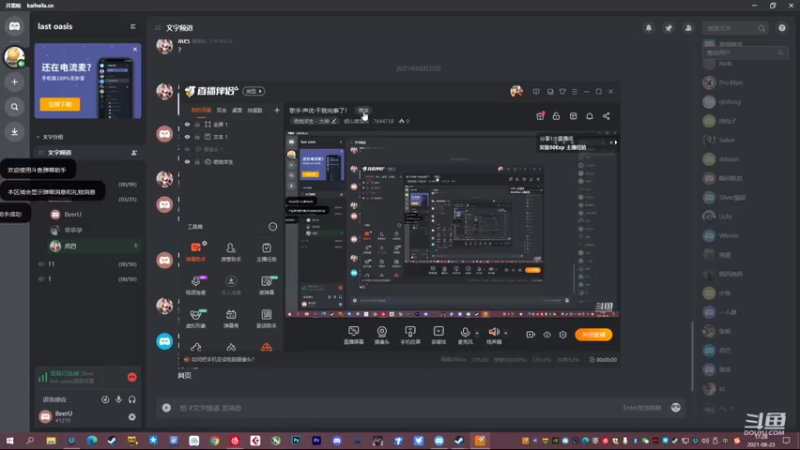This screenshot has height=450, width=800.
Task: Click the orange download button in ad banner
Action: (x=60, y=104)
